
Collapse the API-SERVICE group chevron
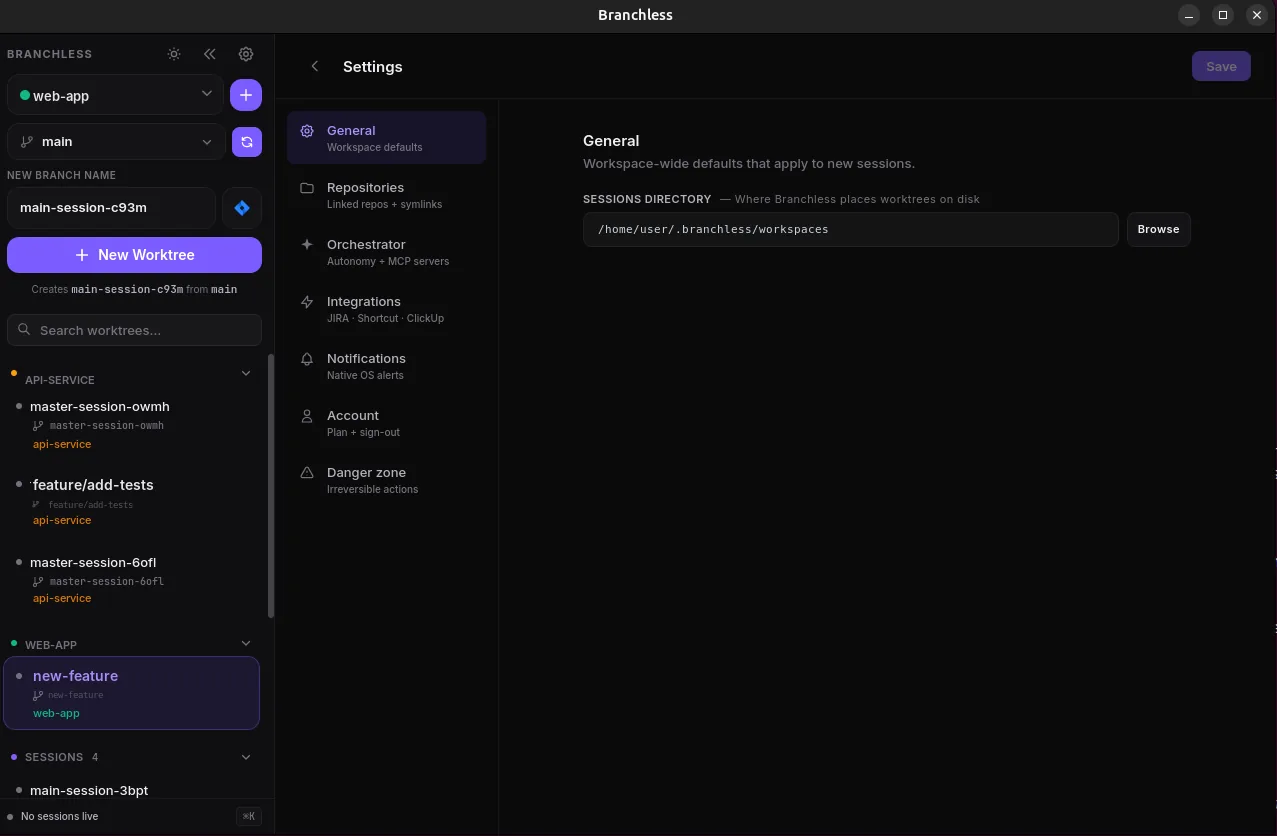click(246, 374)
